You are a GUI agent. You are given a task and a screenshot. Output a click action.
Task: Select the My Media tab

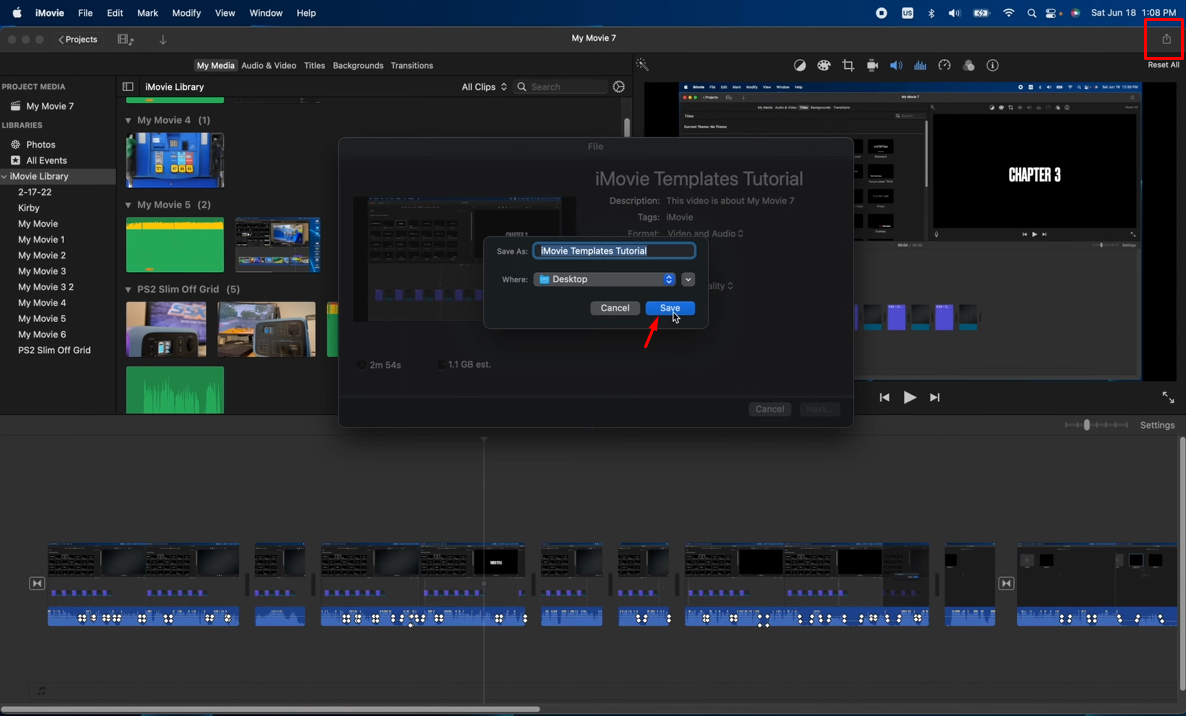[x=216, y=66]
